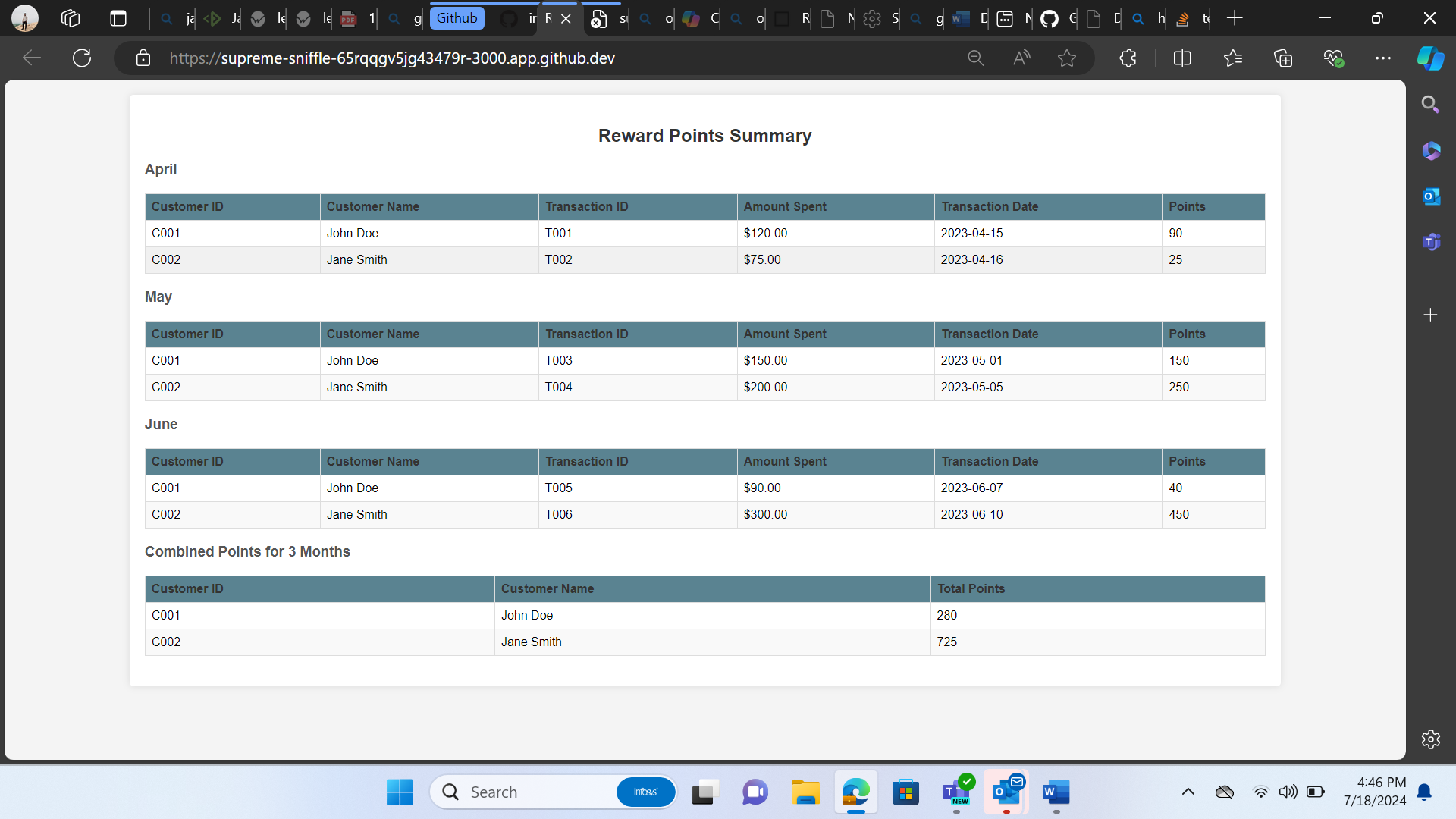
Task: Open Microsoft Teams from the Edge sidebar
Action: (x=1432, y=241)
